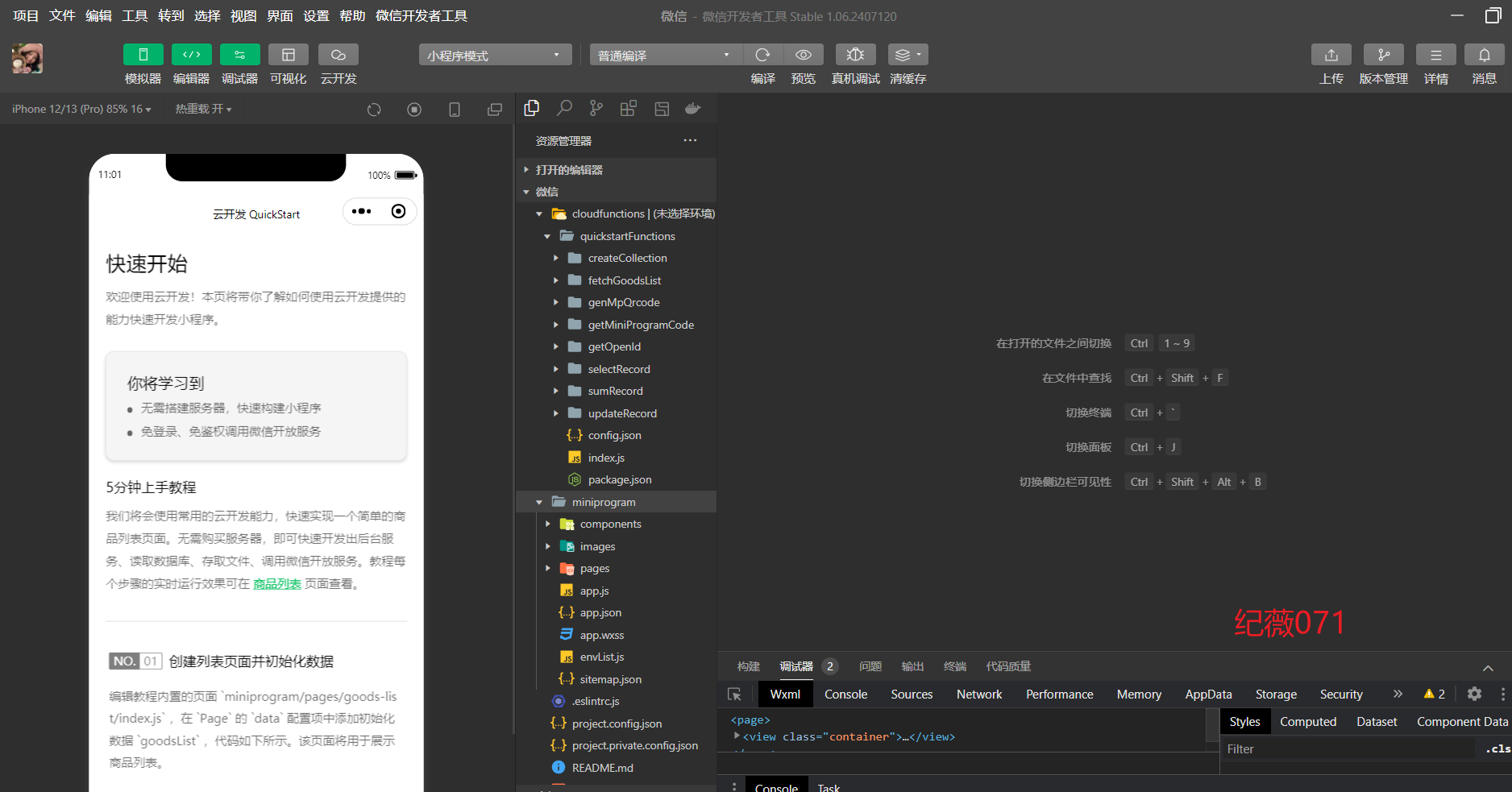
Task: Click the capsule close circle button
Action: click(x=398, y=211)
